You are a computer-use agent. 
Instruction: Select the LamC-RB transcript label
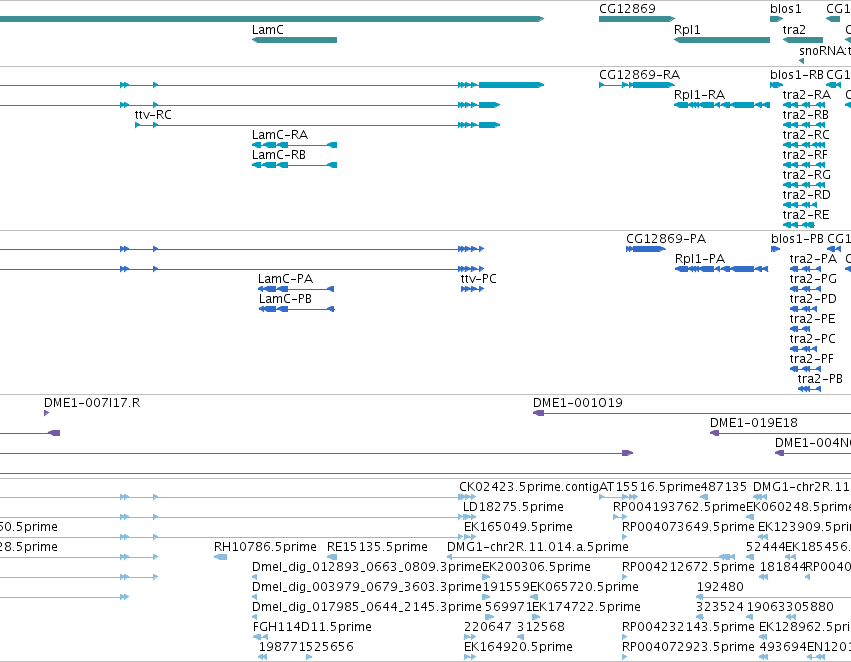point(279,155)
